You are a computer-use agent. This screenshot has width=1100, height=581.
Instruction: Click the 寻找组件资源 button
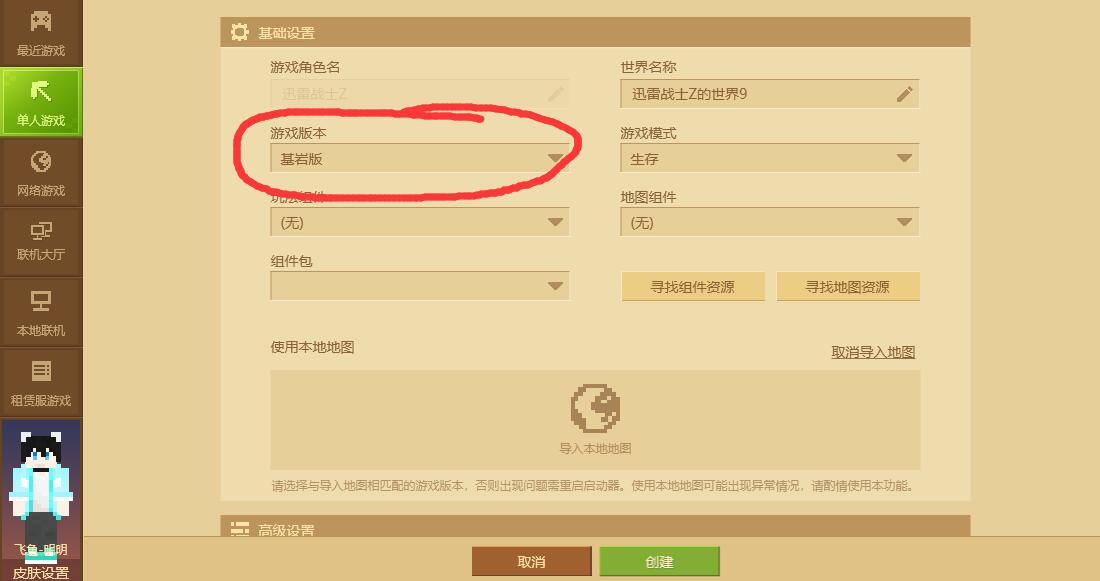[693, 286]
